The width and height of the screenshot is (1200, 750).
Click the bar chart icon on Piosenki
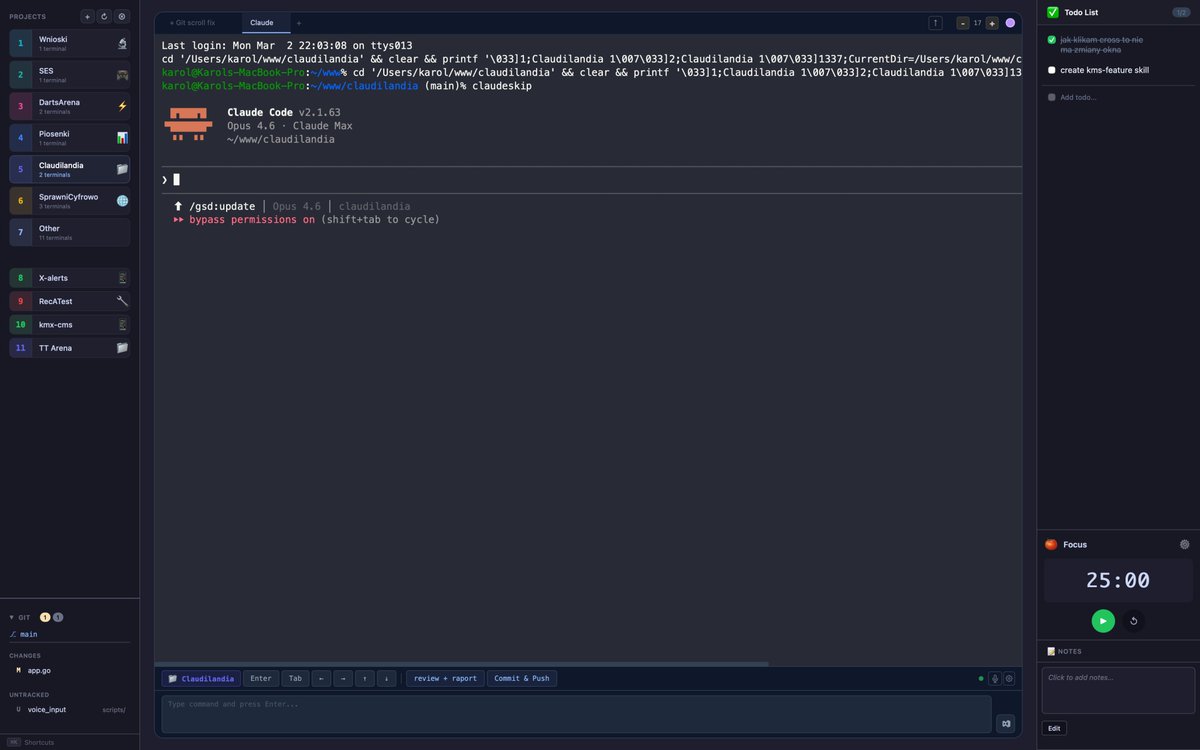point(122,138)
